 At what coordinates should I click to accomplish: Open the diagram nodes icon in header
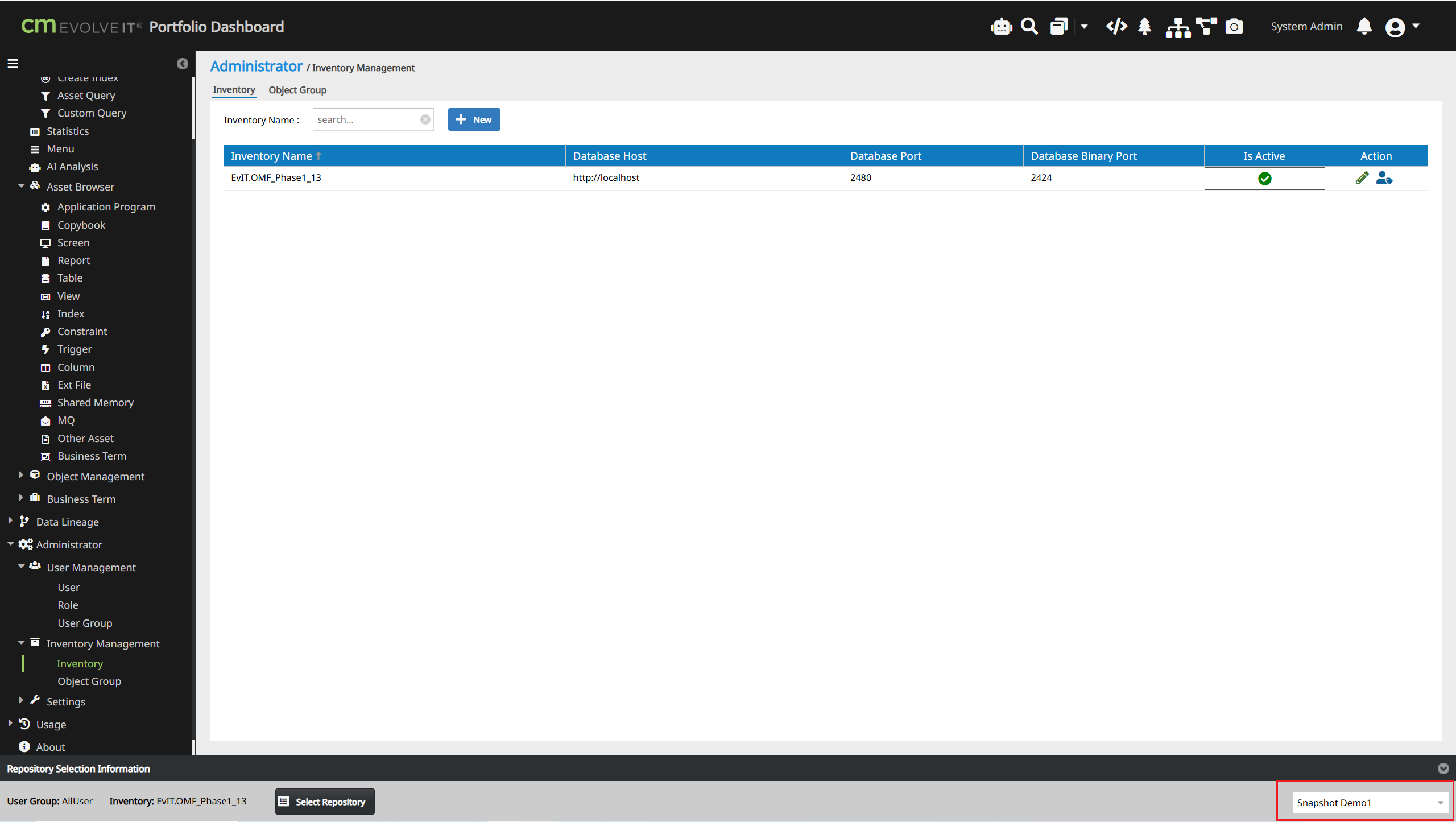click(x=1206, y=26)
